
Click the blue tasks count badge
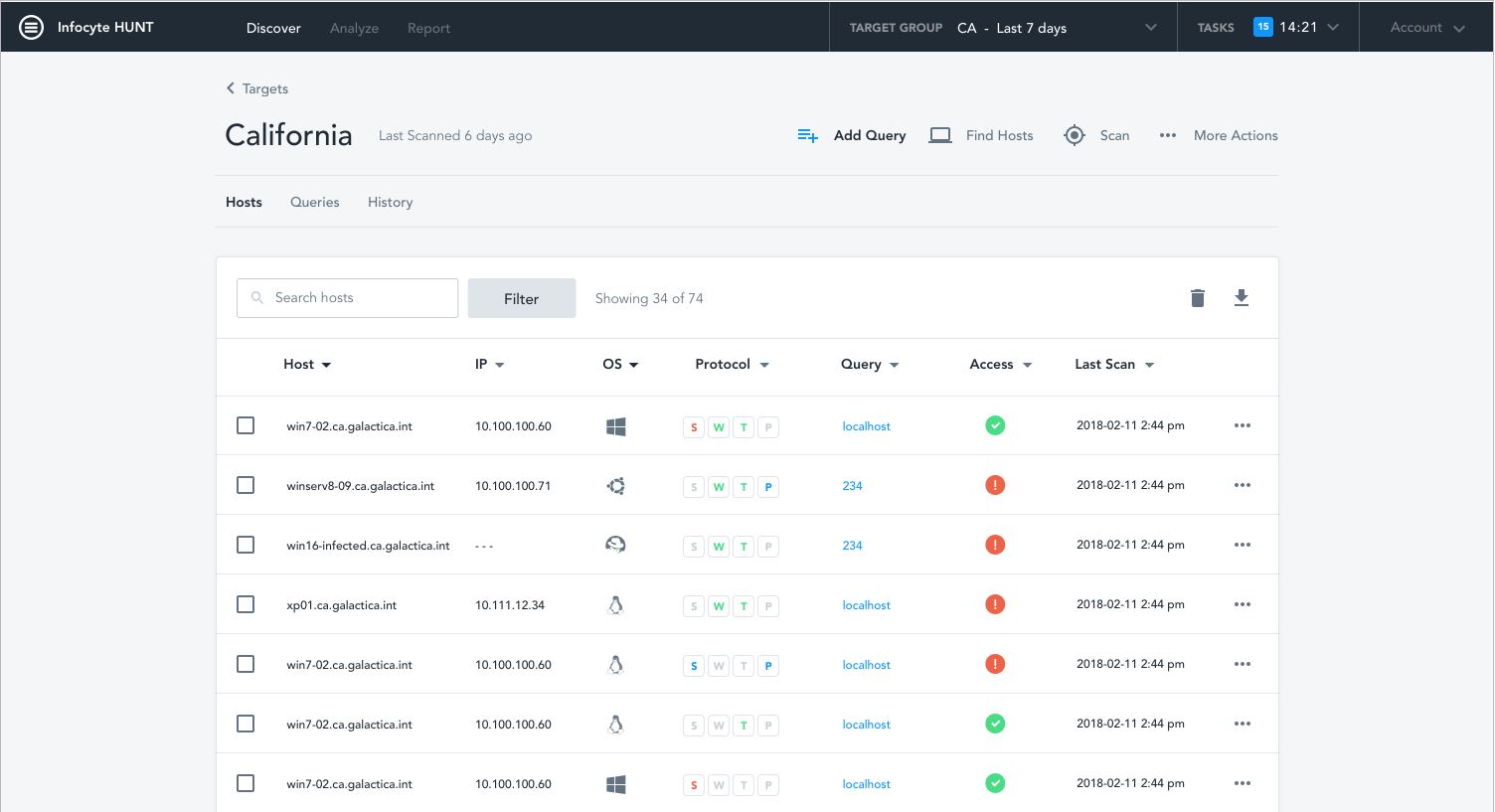[x=1262, y=27]
